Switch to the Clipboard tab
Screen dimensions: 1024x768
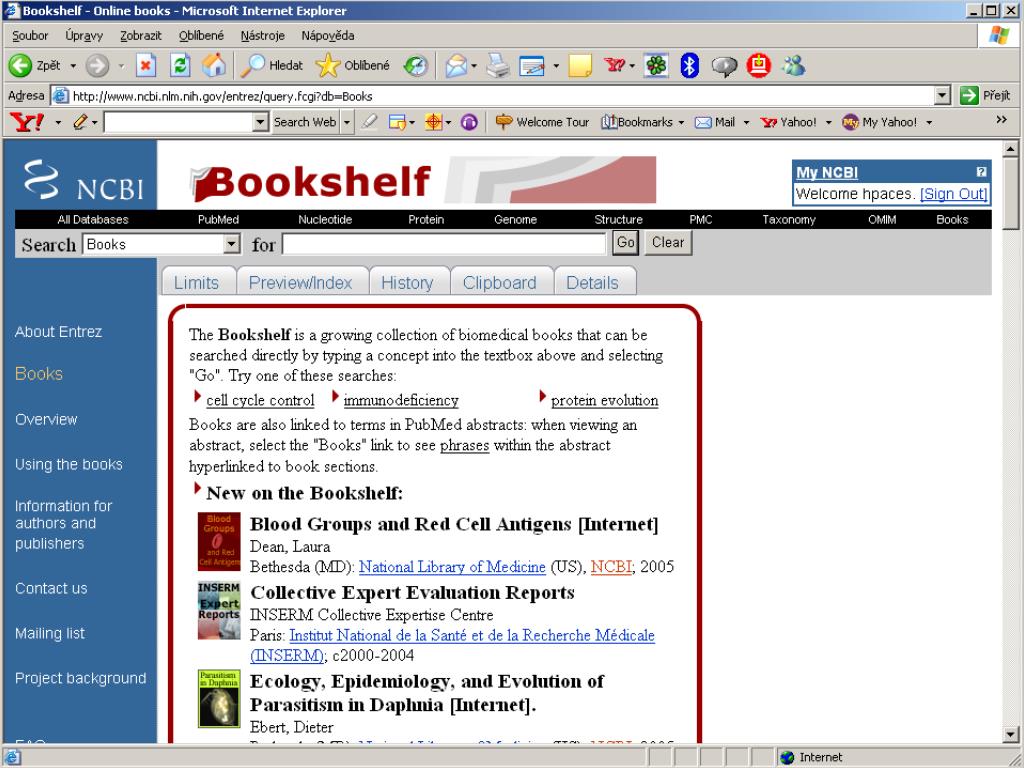pos(501,282)
